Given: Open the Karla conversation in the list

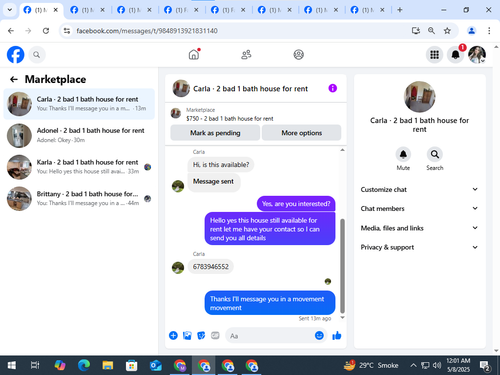Looking at the screenshot, I should click(x=79, y=167).
